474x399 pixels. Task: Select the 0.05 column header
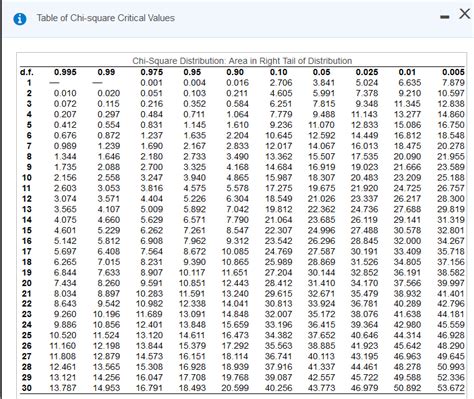point(321,72)
